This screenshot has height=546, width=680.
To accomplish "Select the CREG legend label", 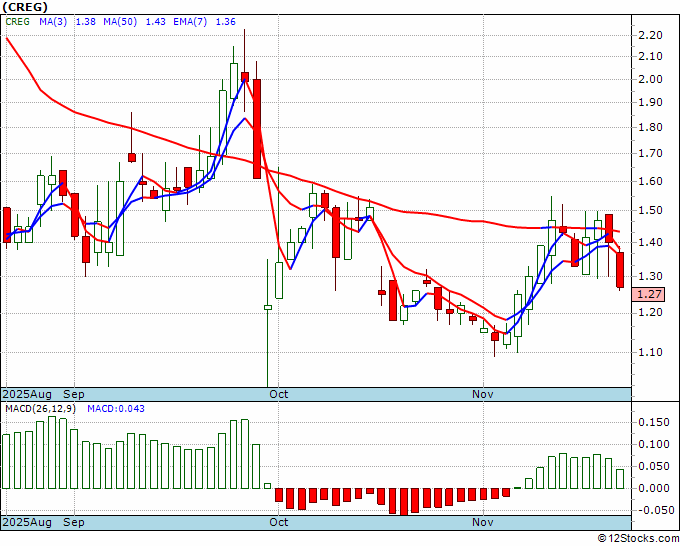I will click(x=18, y=22).
